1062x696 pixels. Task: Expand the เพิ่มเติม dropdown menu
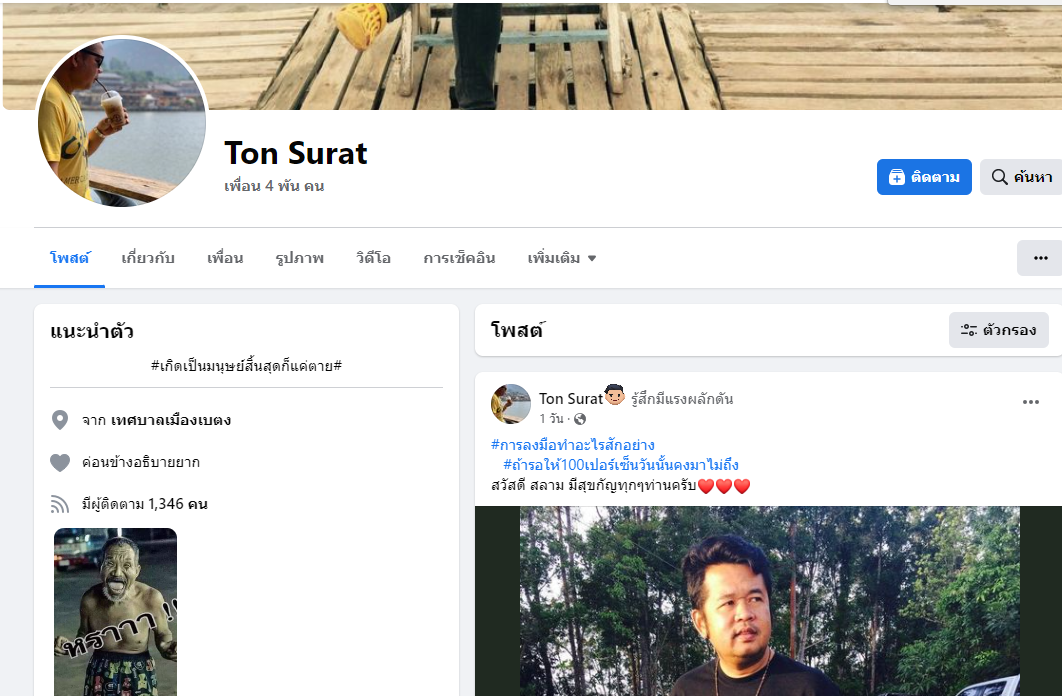coord(561,258)
